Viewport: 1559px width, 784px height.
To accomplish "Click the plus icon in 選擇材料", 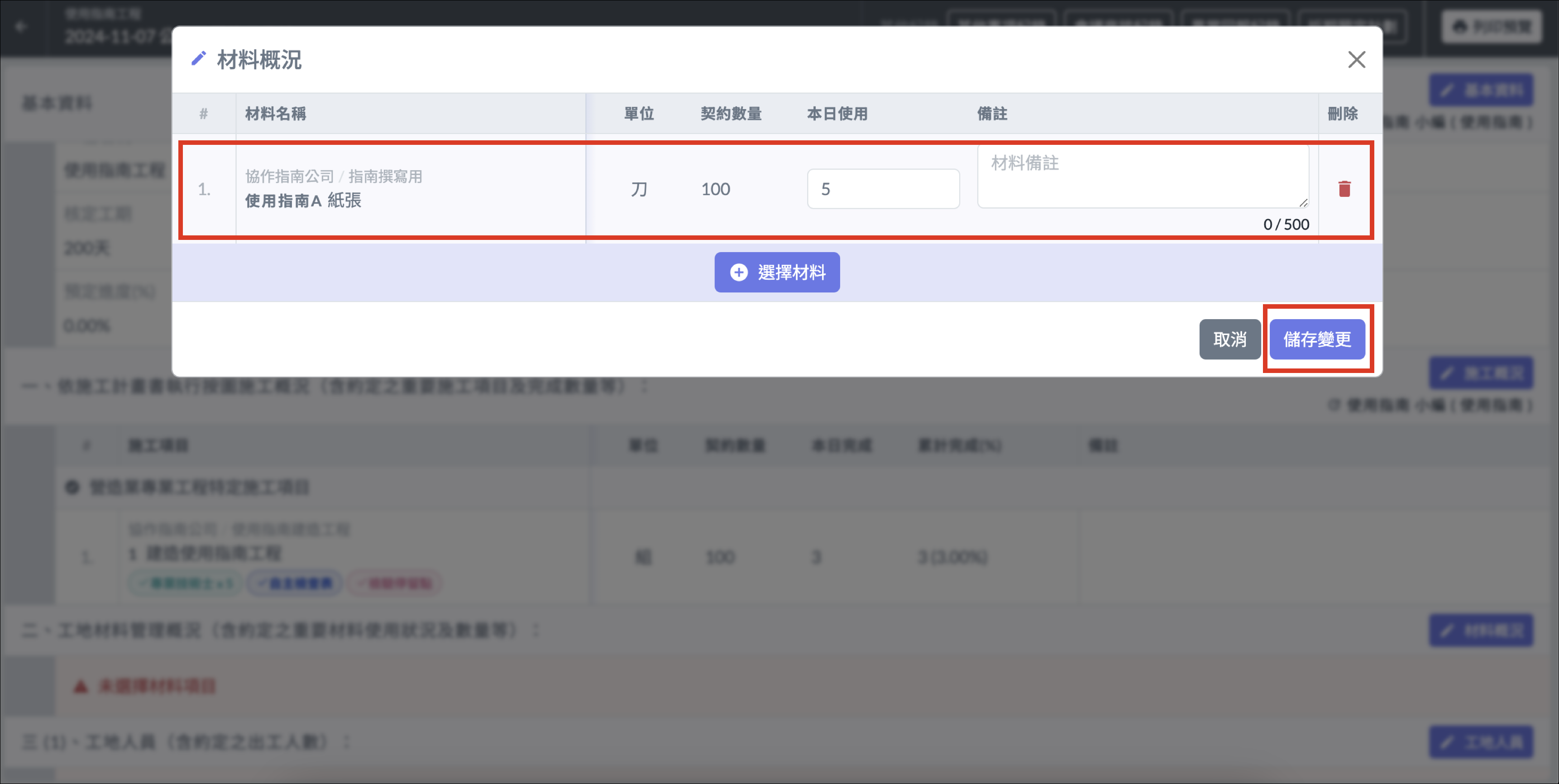I will (738, 272).
